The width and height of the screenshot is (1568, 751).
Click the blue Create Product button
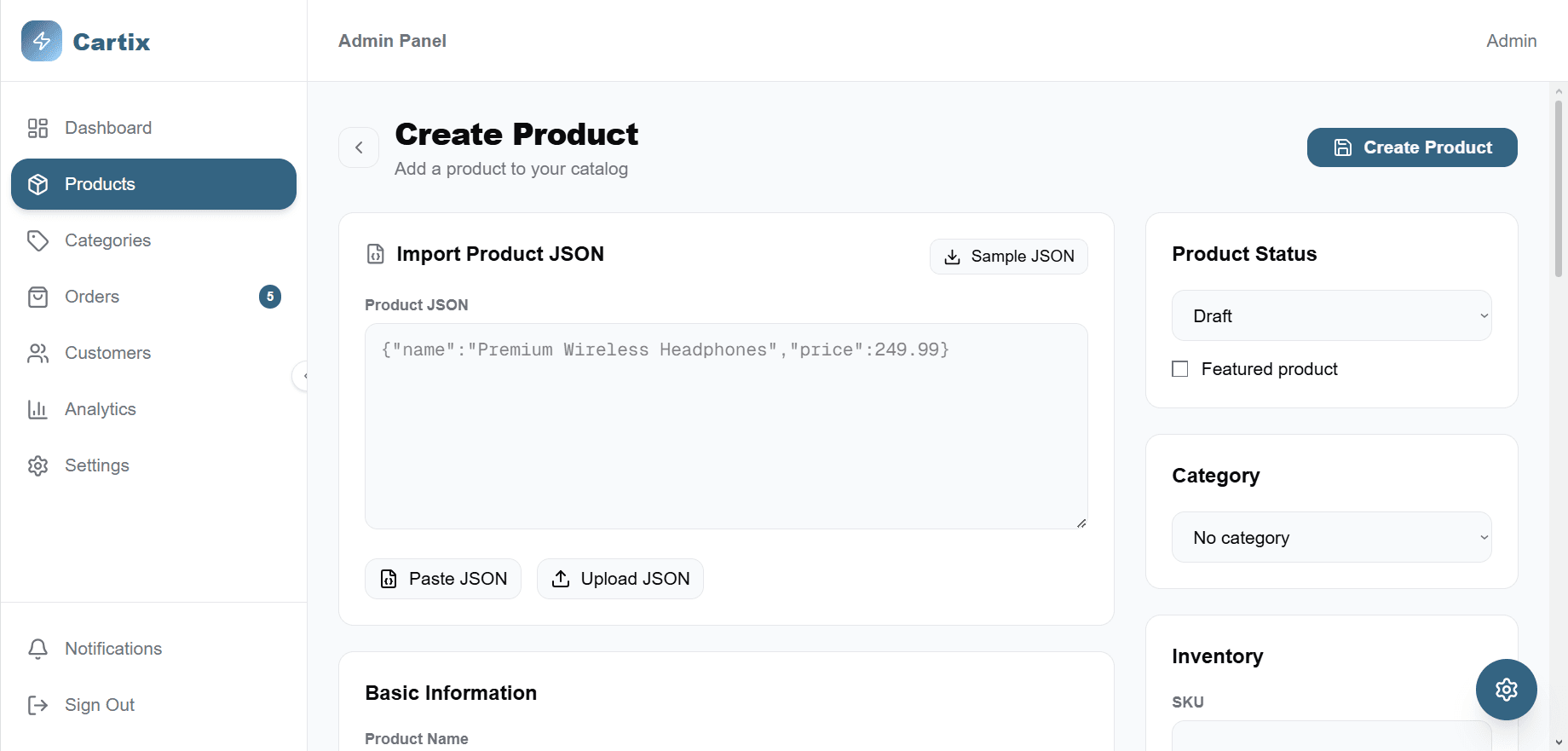point(1412,147)
